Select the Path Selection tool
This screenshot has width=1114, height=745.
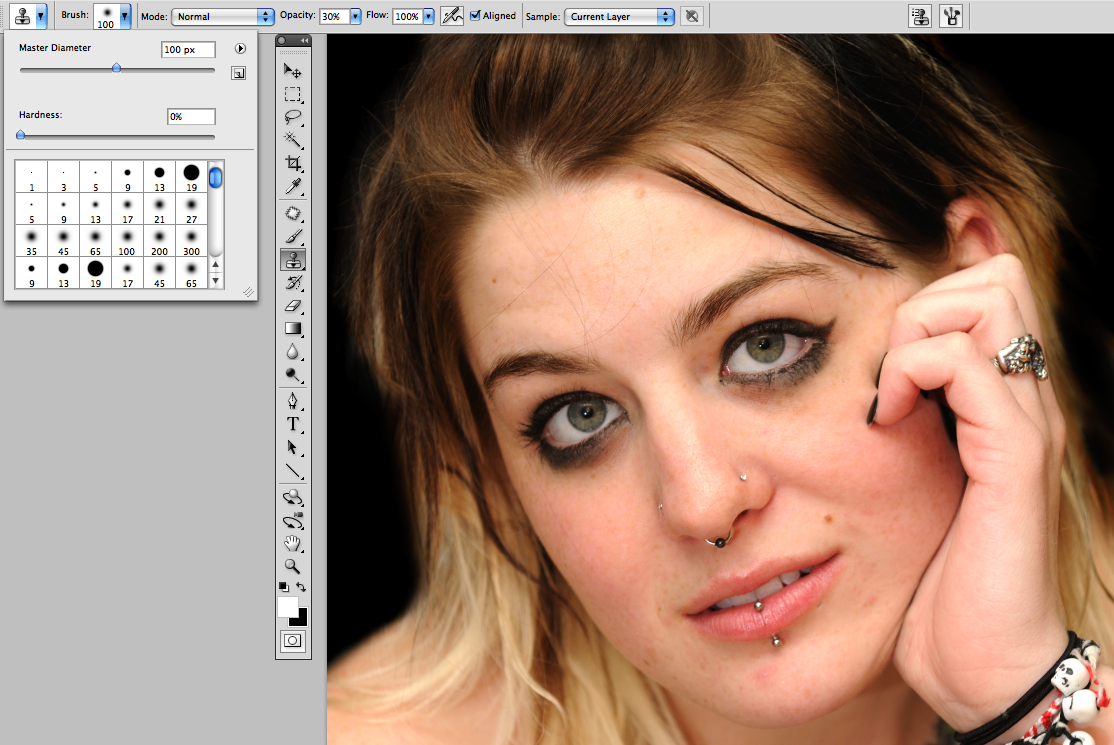(293, 447)
